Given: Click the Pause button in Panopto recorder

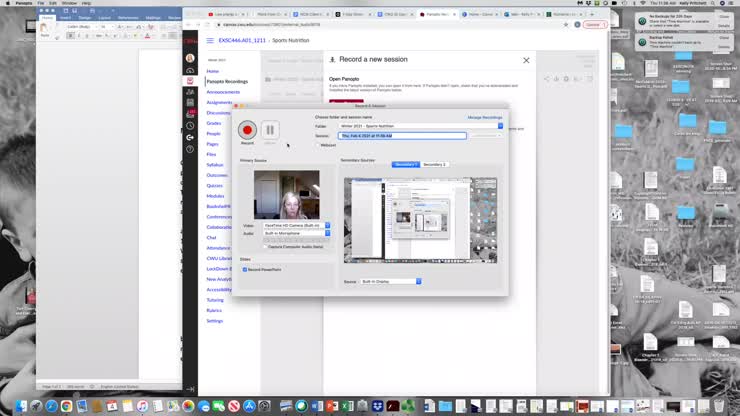Looking at the screenshot, I should pos(270,130).
